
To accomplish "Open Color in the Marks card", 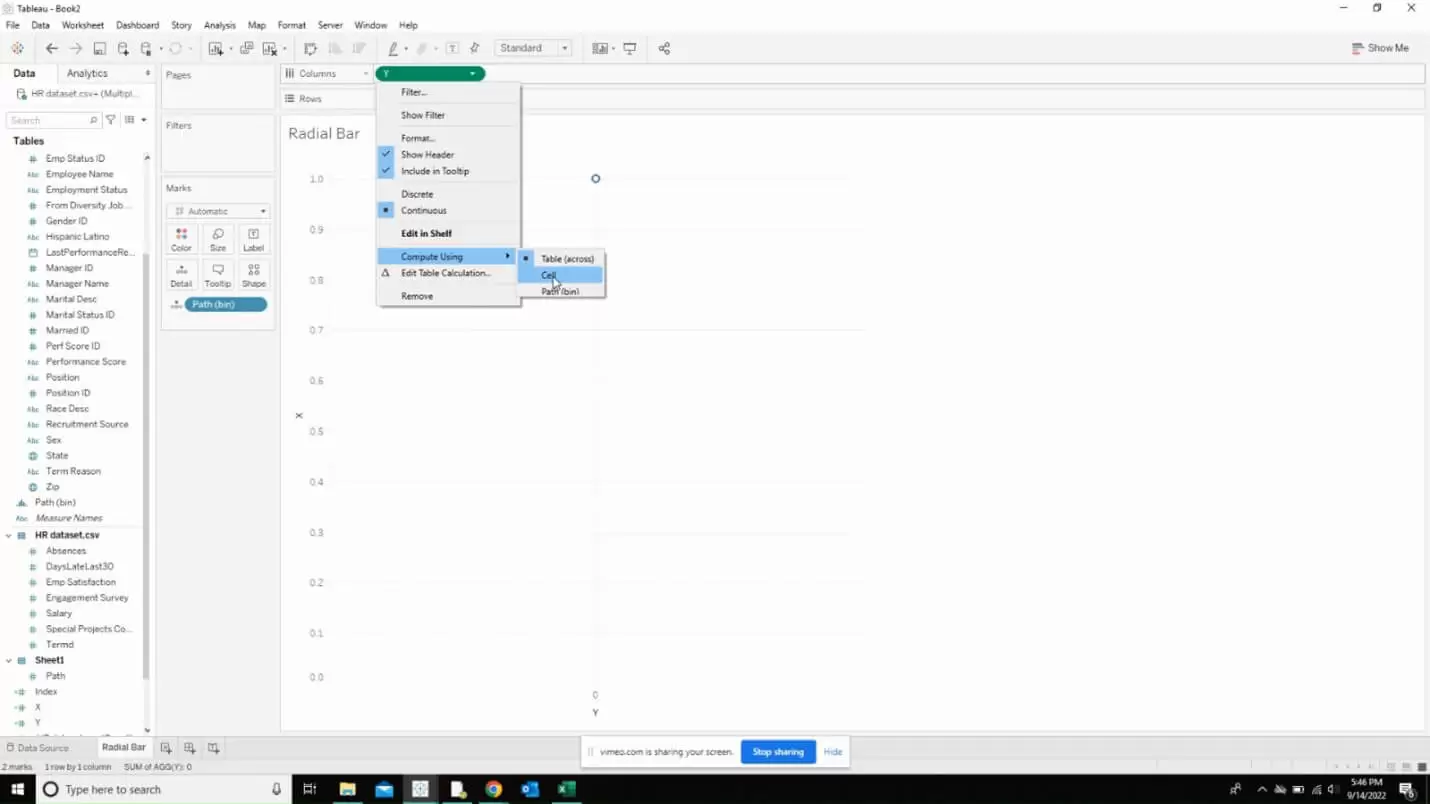I will [181, 240].
